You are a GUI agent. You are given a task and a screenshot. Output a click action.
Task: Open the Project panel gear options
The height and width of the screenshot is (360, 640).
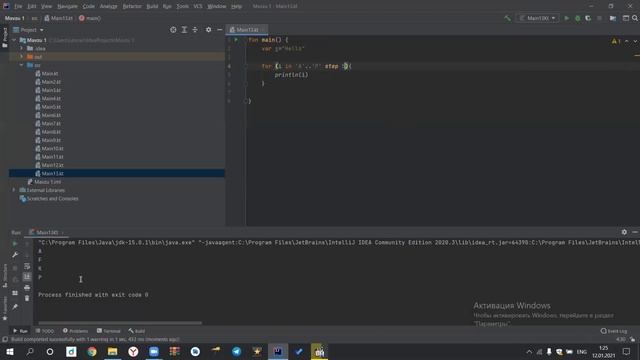(209, 30)
